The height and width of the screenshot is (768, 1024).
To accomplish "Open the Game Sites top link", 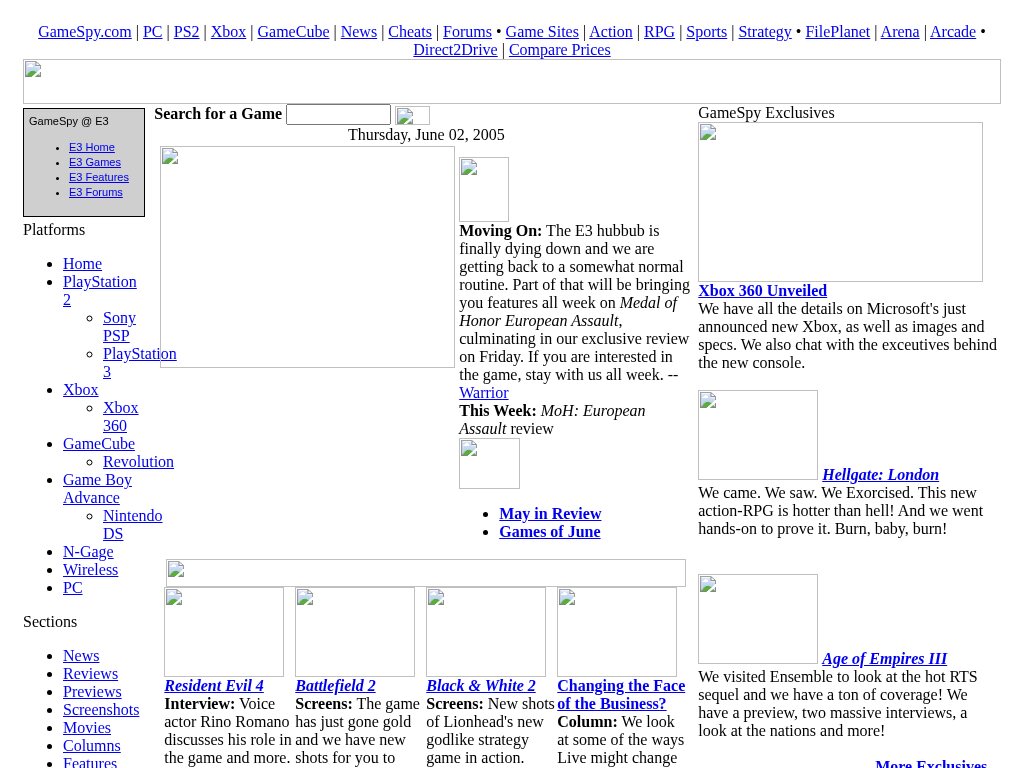I will (542, 31).
